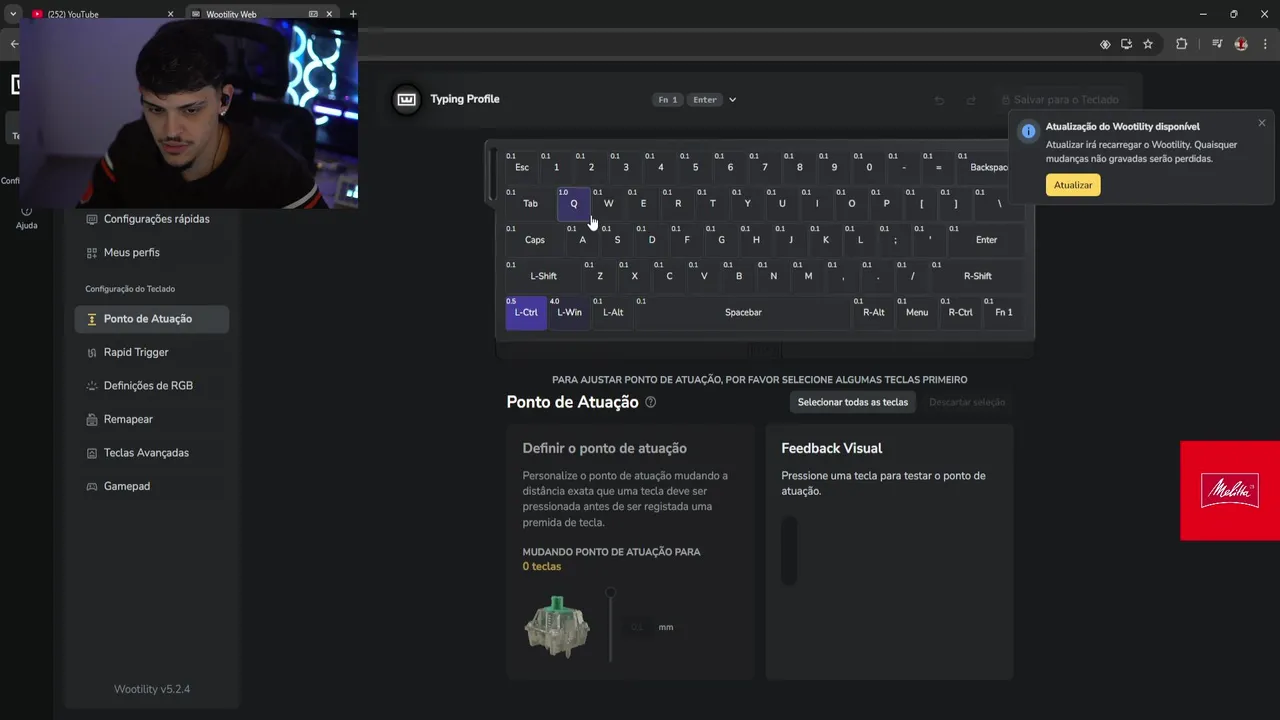Click the Atualizar button
1280x720 pixels.
1073,185
